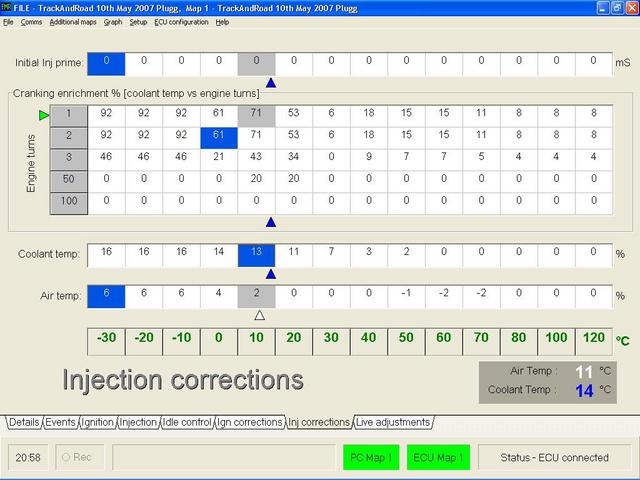Open the Comms menu
640x480 pixels.
click(31, 22)
